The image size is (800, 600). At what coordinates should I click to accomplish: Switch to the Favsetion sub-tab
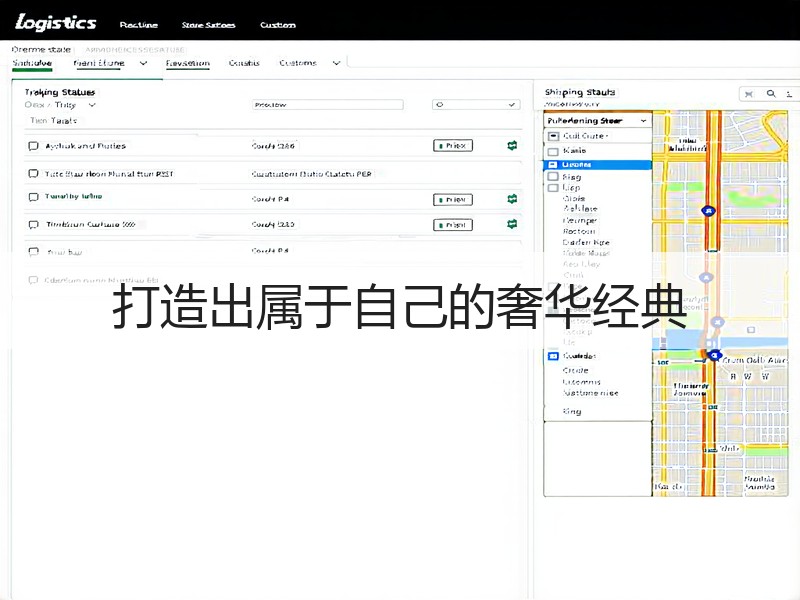[188, 63]
